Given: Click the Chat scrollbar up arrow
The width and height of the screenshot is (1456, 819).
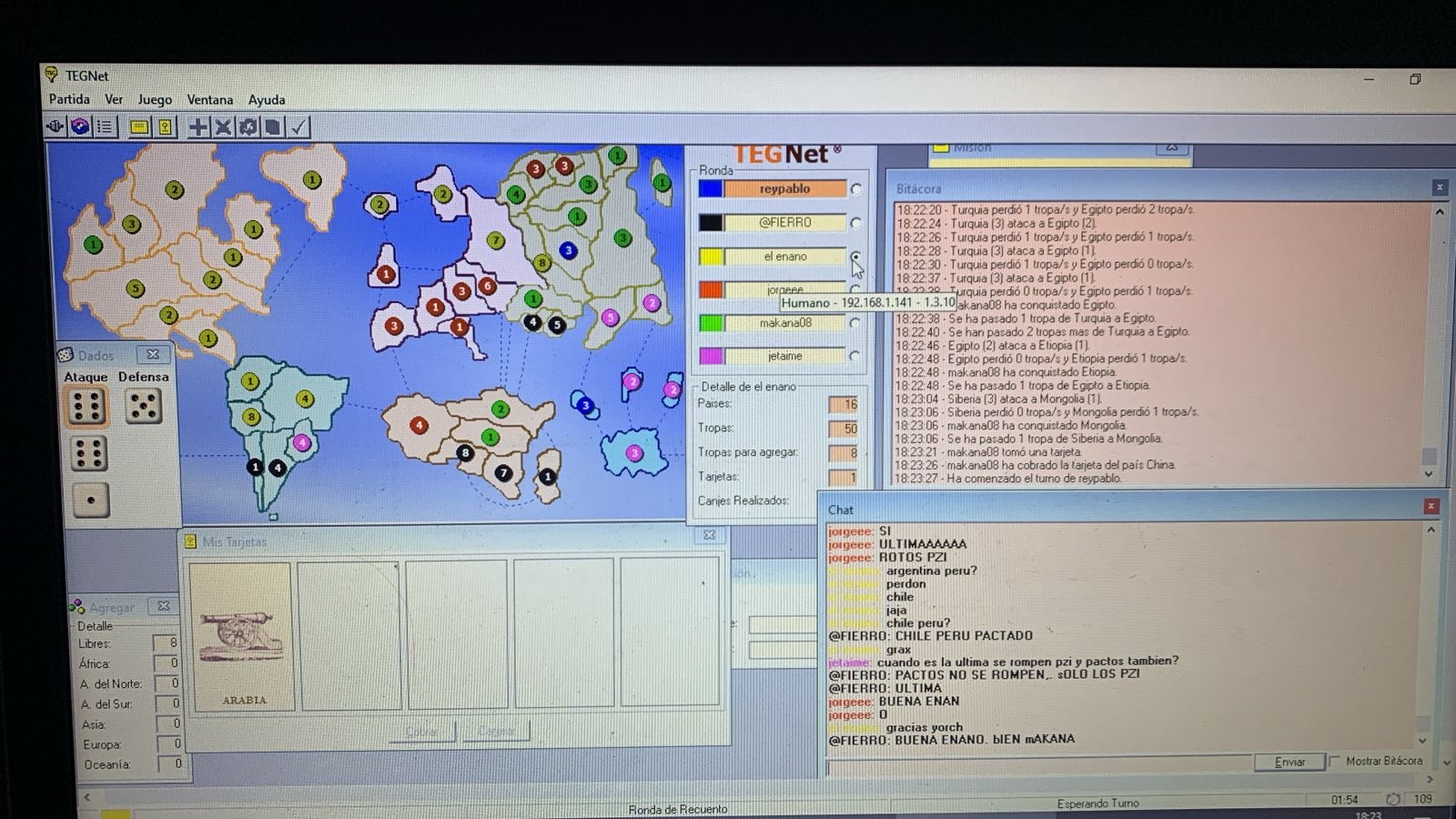Looking at the screenshot, I should point(1431,531).
